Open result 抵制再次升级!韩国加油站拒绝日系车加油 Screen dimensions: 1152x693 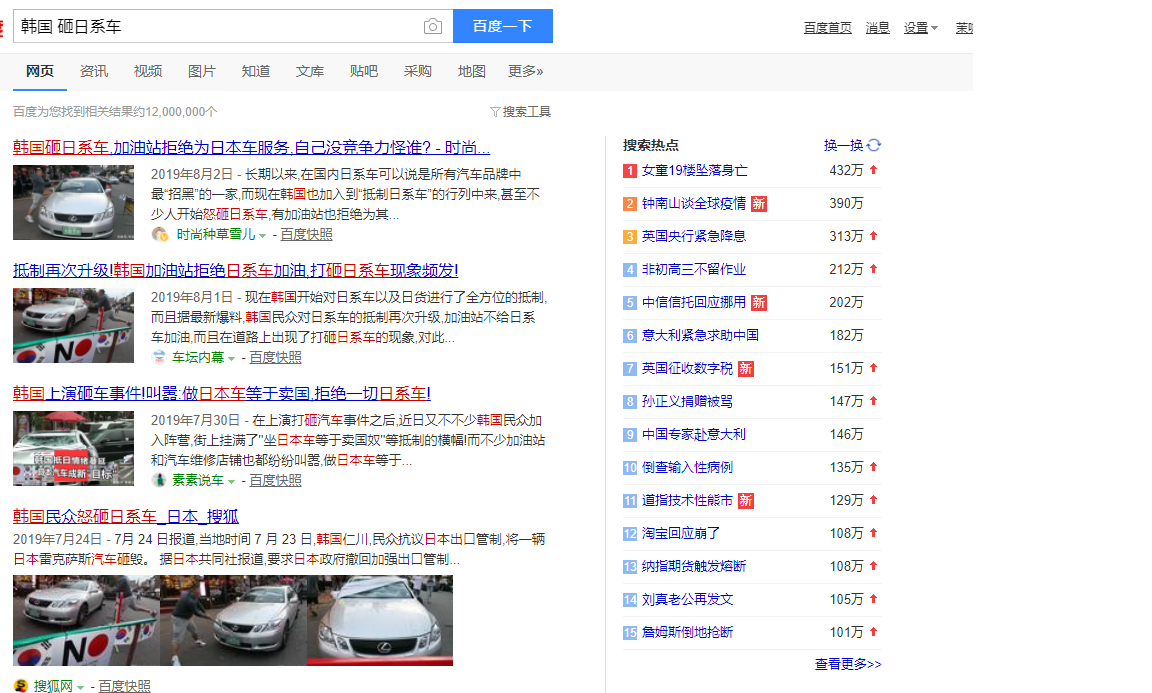(x=235, y=270)
